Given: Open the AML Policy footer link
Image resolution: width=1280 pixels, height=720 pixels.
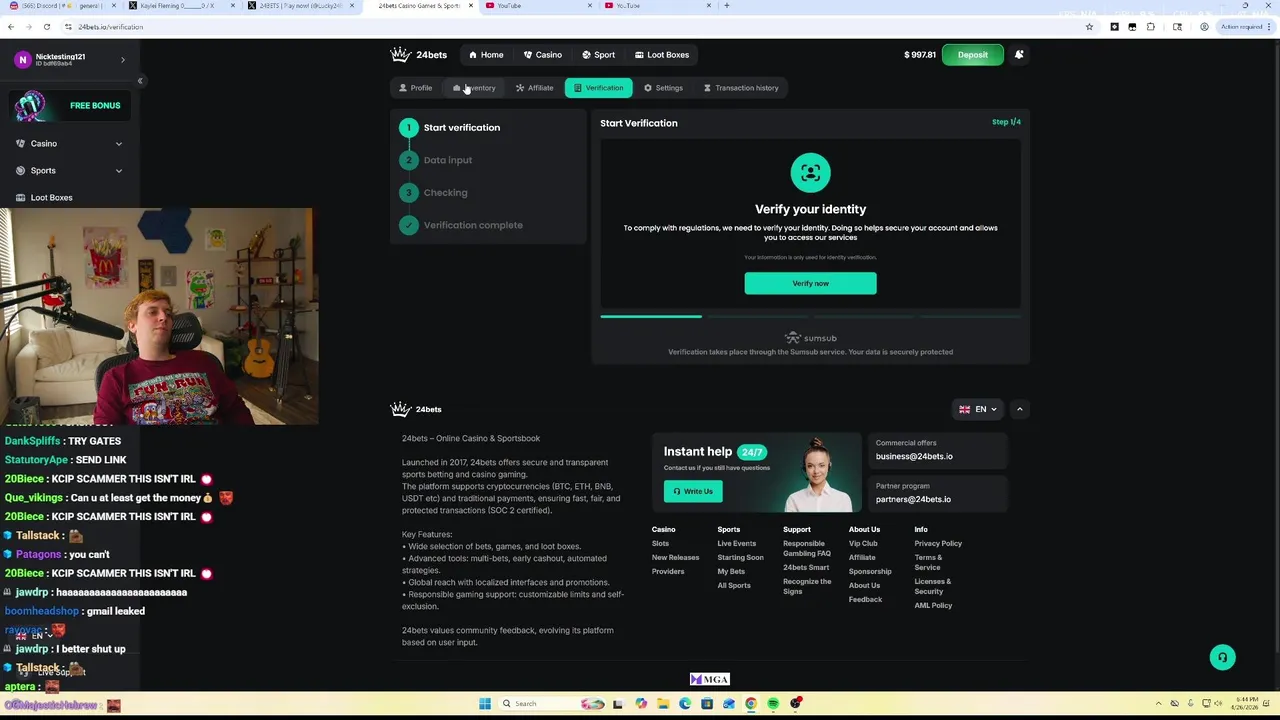Looking at the screenshot, I should (x=933, y=606).
